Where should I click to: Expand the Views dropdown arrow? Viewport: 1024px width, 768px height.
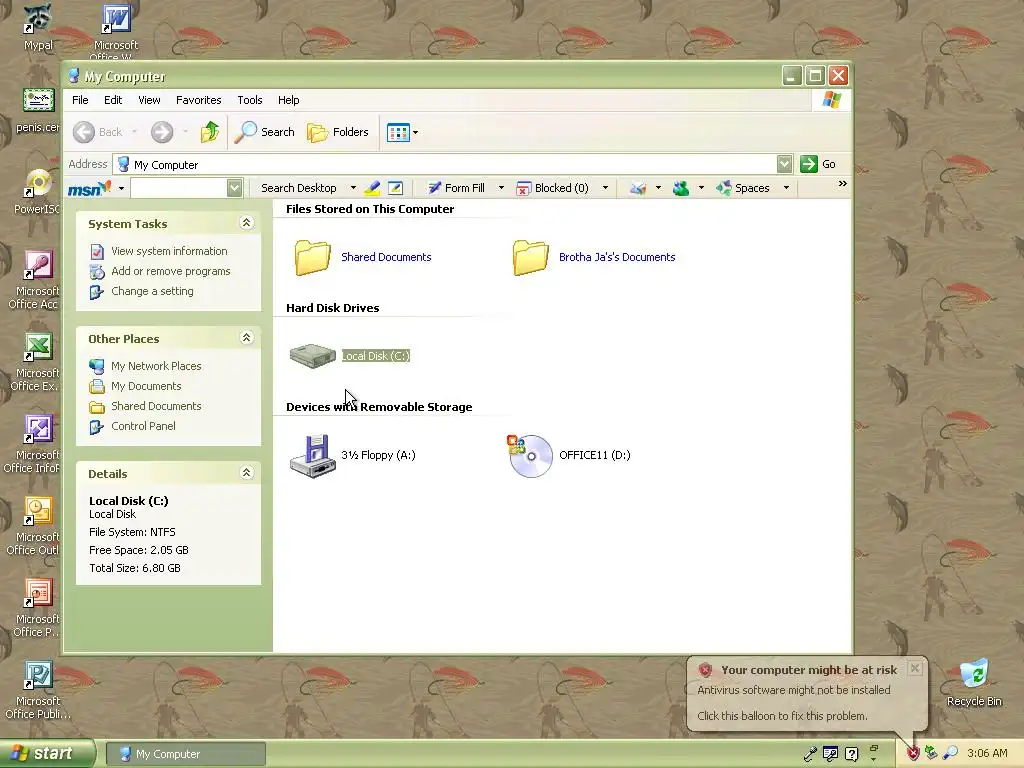(415, 133)
